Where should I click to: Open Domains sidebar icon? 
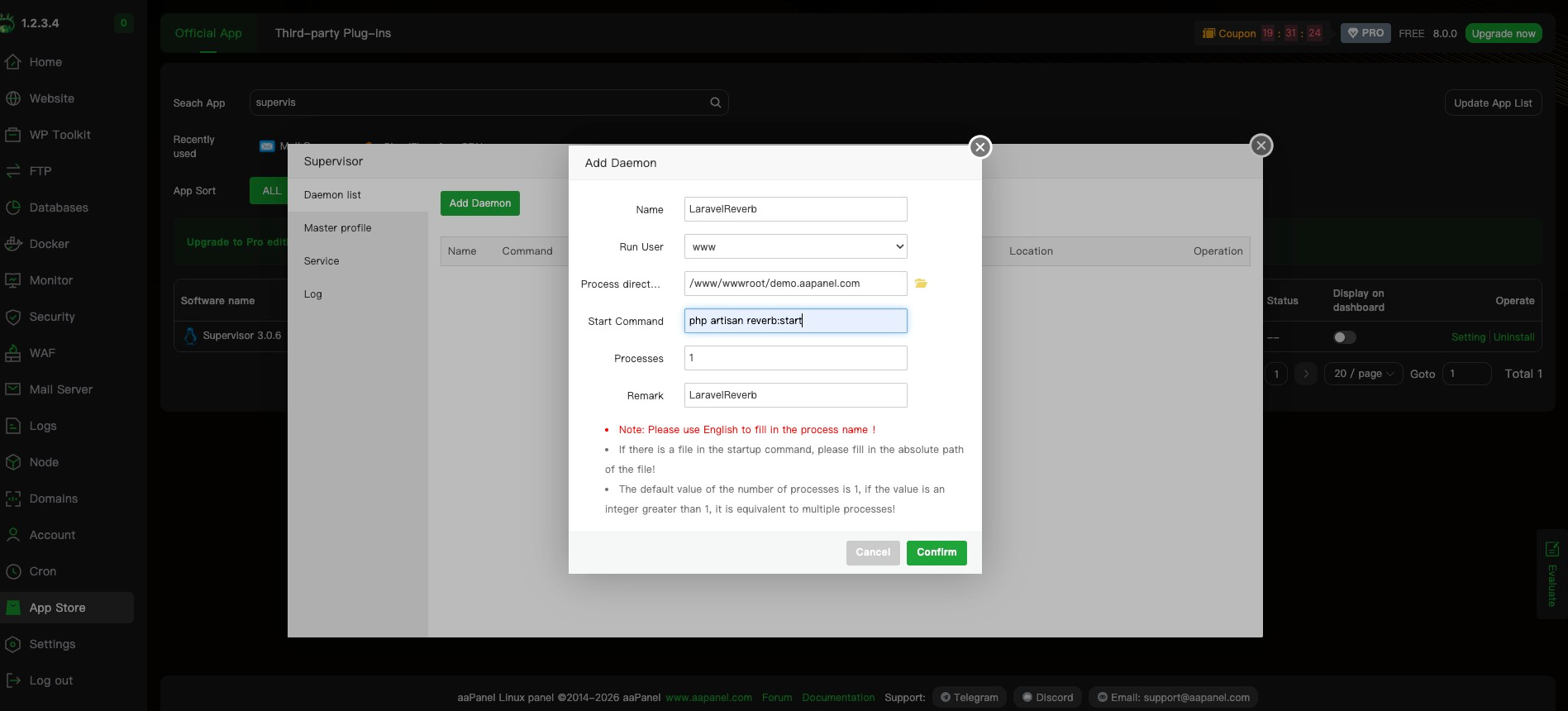point(13,499)
